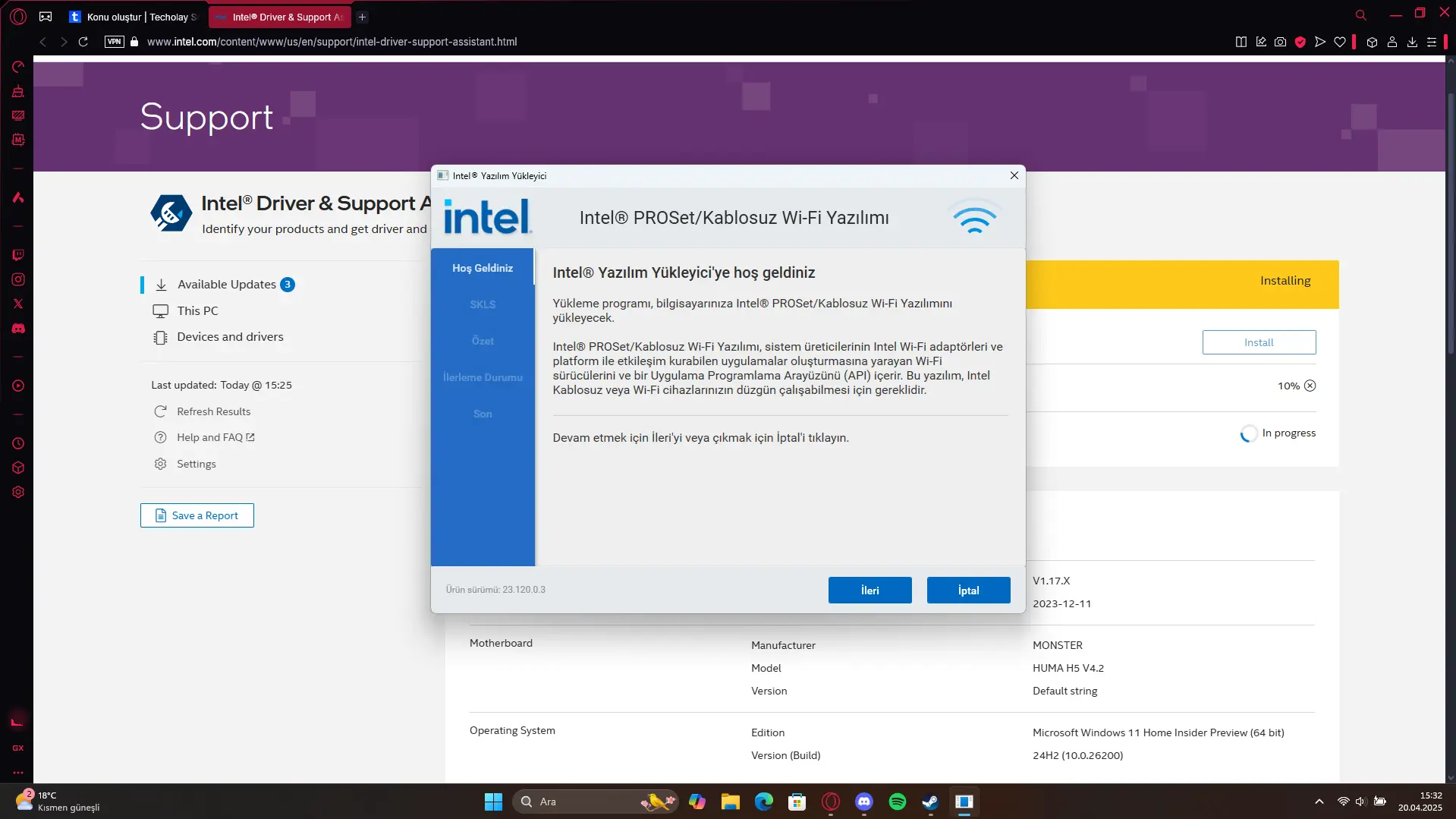Image resolution: width=1456 pixels, height=819 pixels.
Task: Open the ad blocker shield icon
Action: click(x=1300, y=42)
